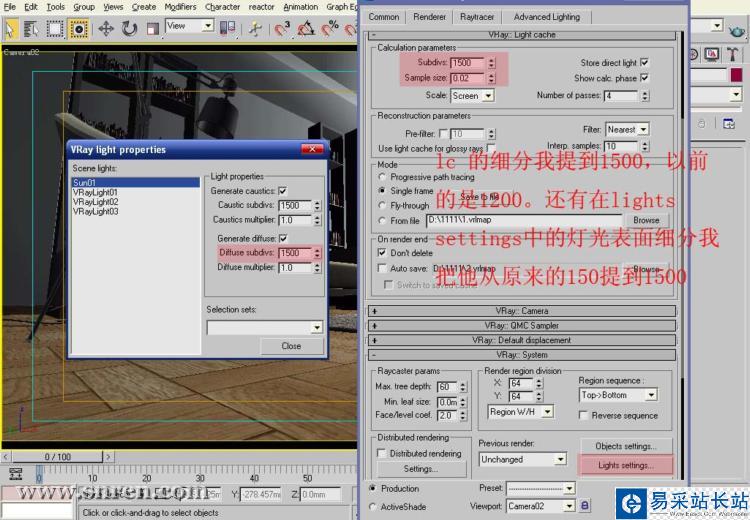Toggle the Percent Snap icon
Screen dimensions: 750x520
pos(330,29)
